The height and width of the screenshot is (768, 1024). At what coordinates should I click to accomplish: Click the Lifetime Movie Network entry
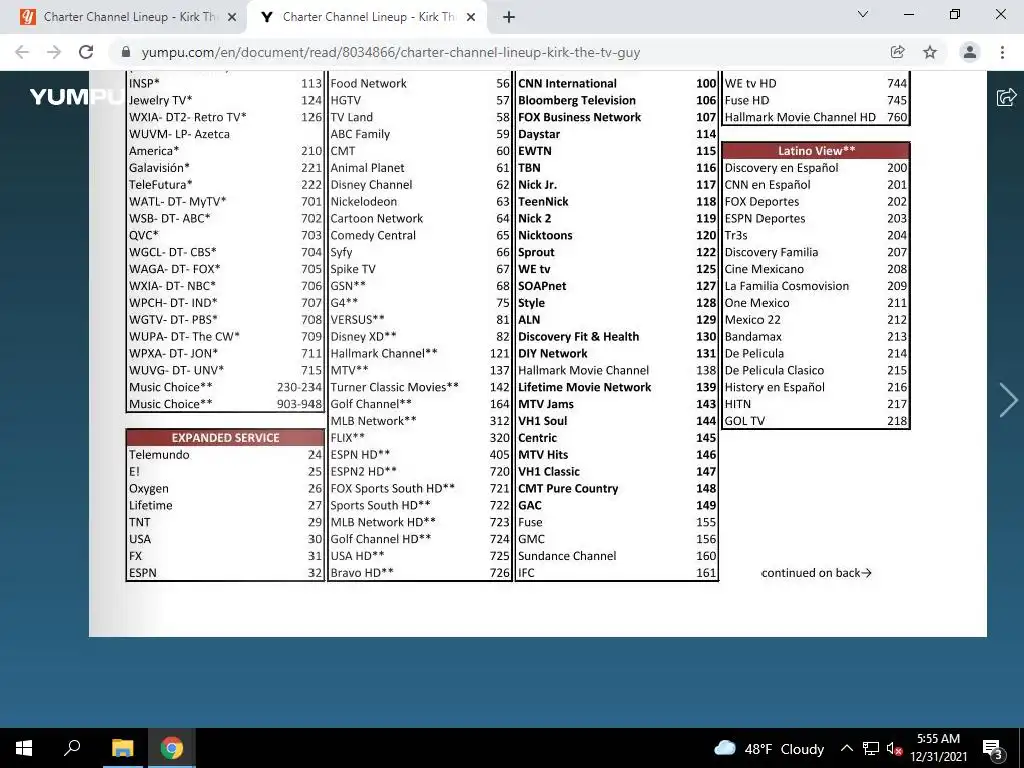click(584, 387)
